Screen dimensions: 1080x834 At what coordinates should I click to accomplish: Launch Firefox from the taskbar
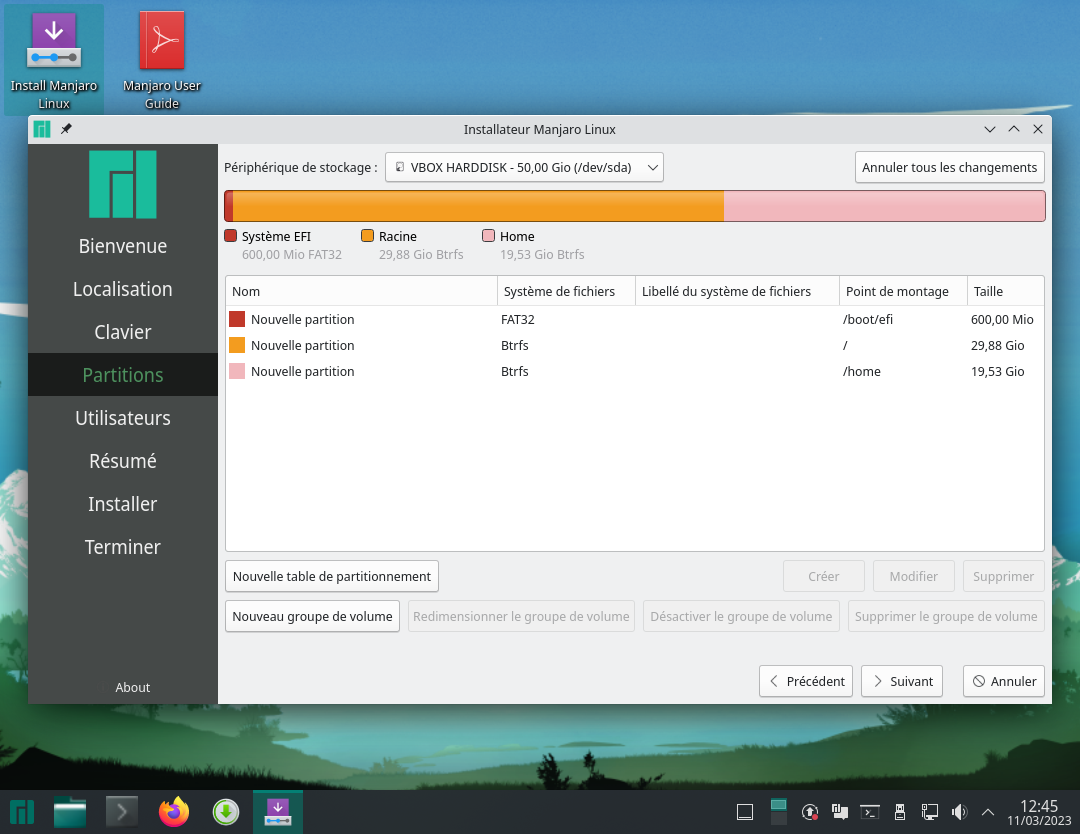(174, 812)
